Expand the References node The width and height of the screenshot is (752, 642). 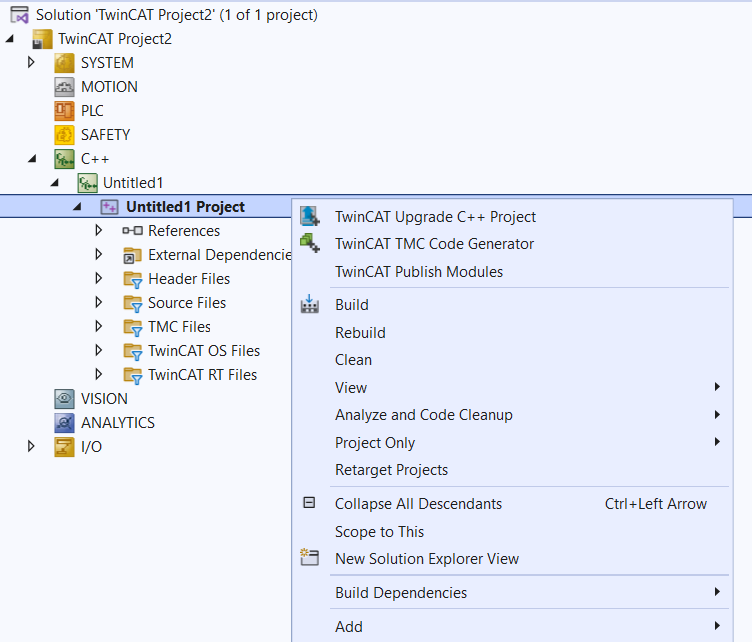[x=99, y=230]
